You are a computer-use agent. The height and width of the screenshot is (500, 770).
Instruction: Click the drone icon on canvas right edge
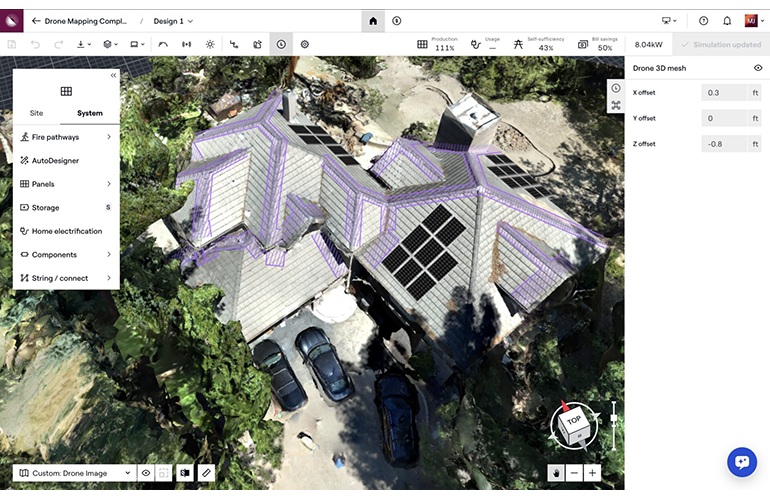pos(616,105)
